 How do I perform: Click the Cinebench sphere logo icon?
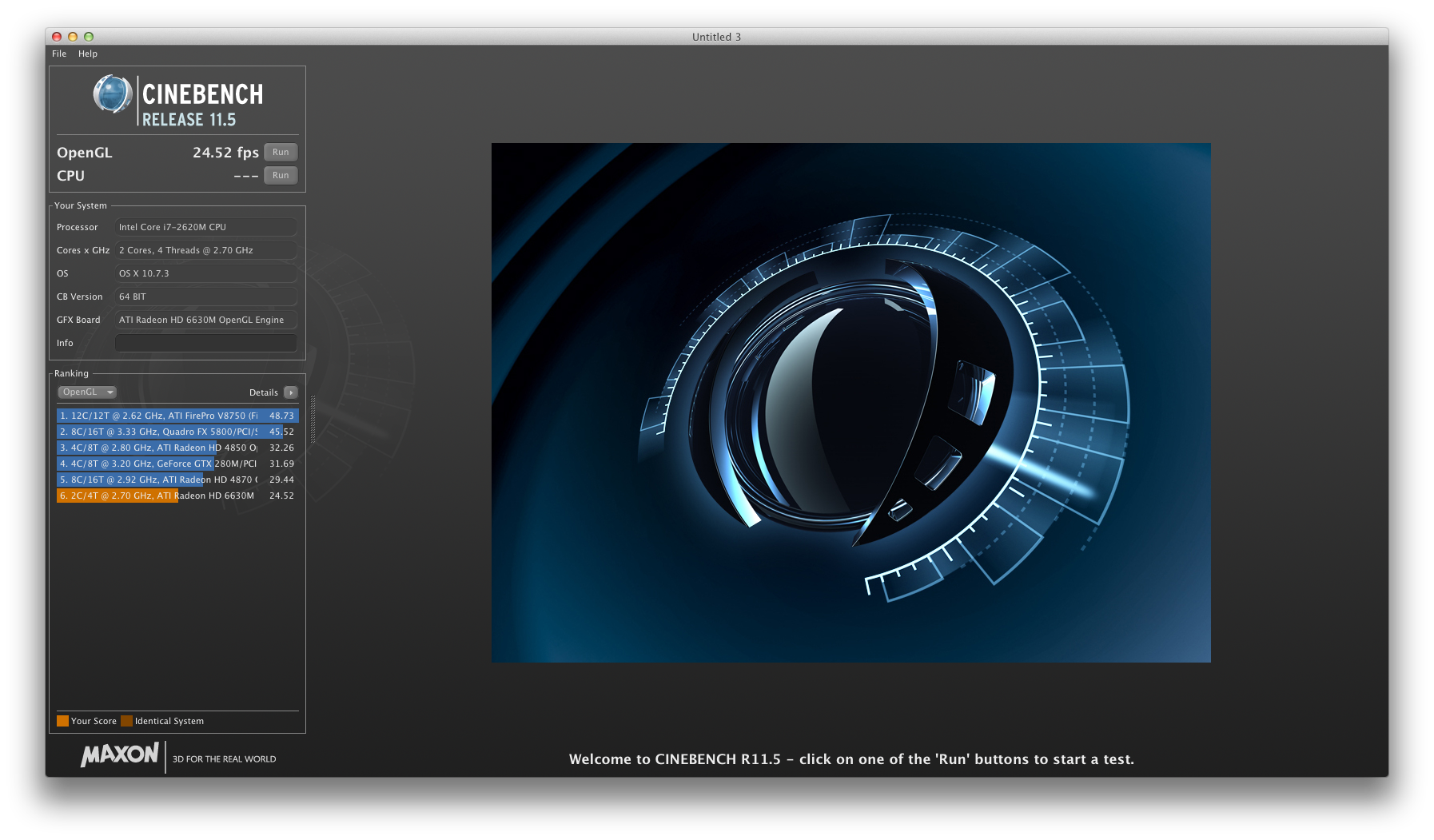(x=113, y=94)
